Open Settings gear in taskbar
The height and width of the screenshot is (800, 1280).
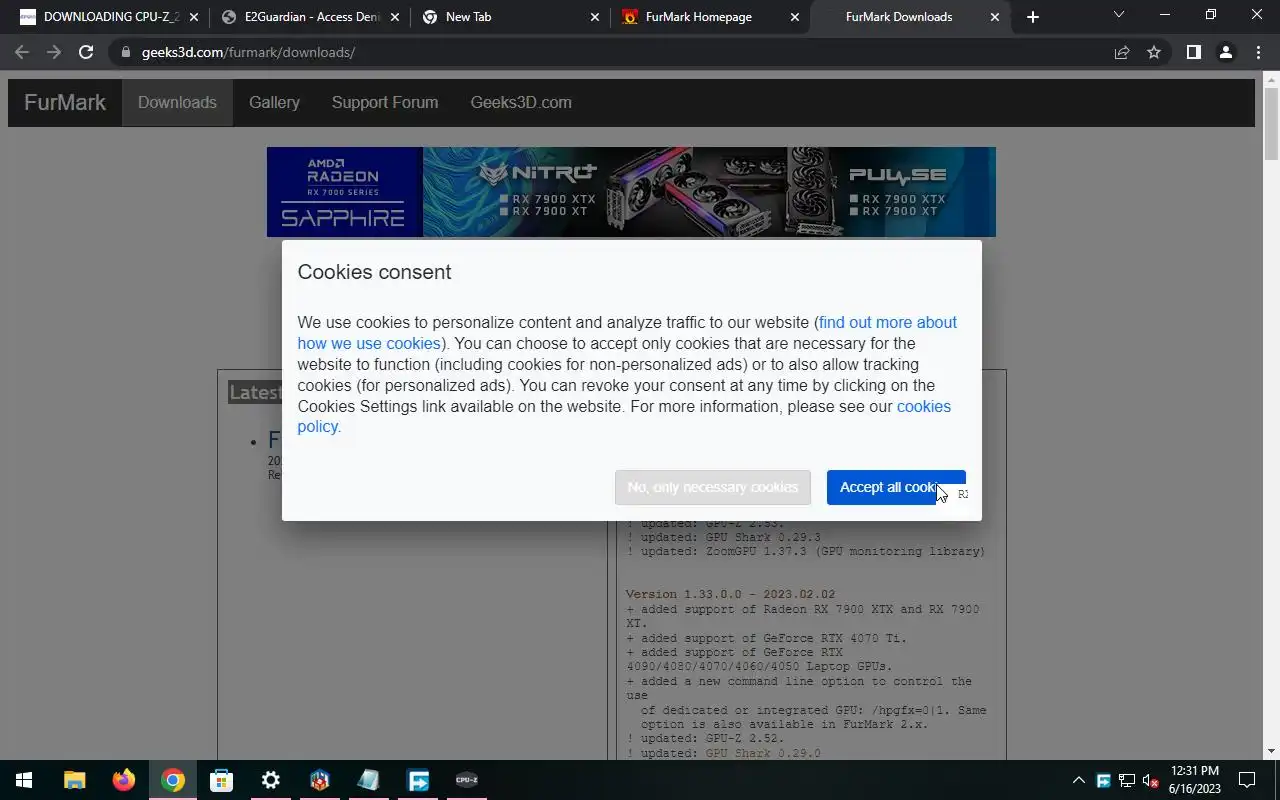pyautogui.click(x=270, y=780)
